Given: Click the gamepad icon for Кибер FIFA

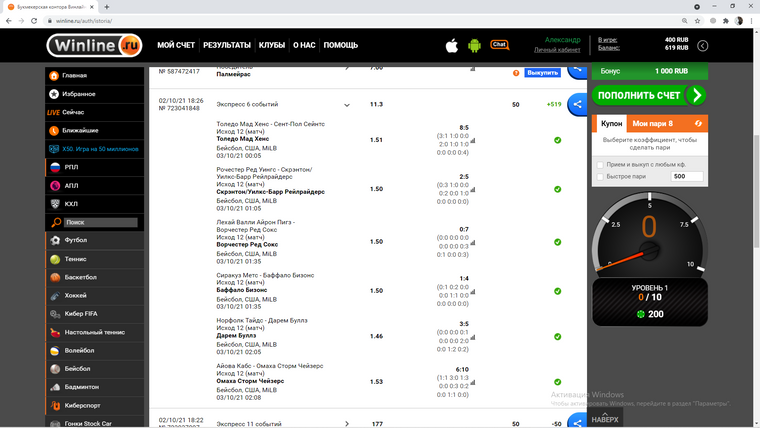Looking at the screenshot, I should pyautogui.click(x=55, y=314).
